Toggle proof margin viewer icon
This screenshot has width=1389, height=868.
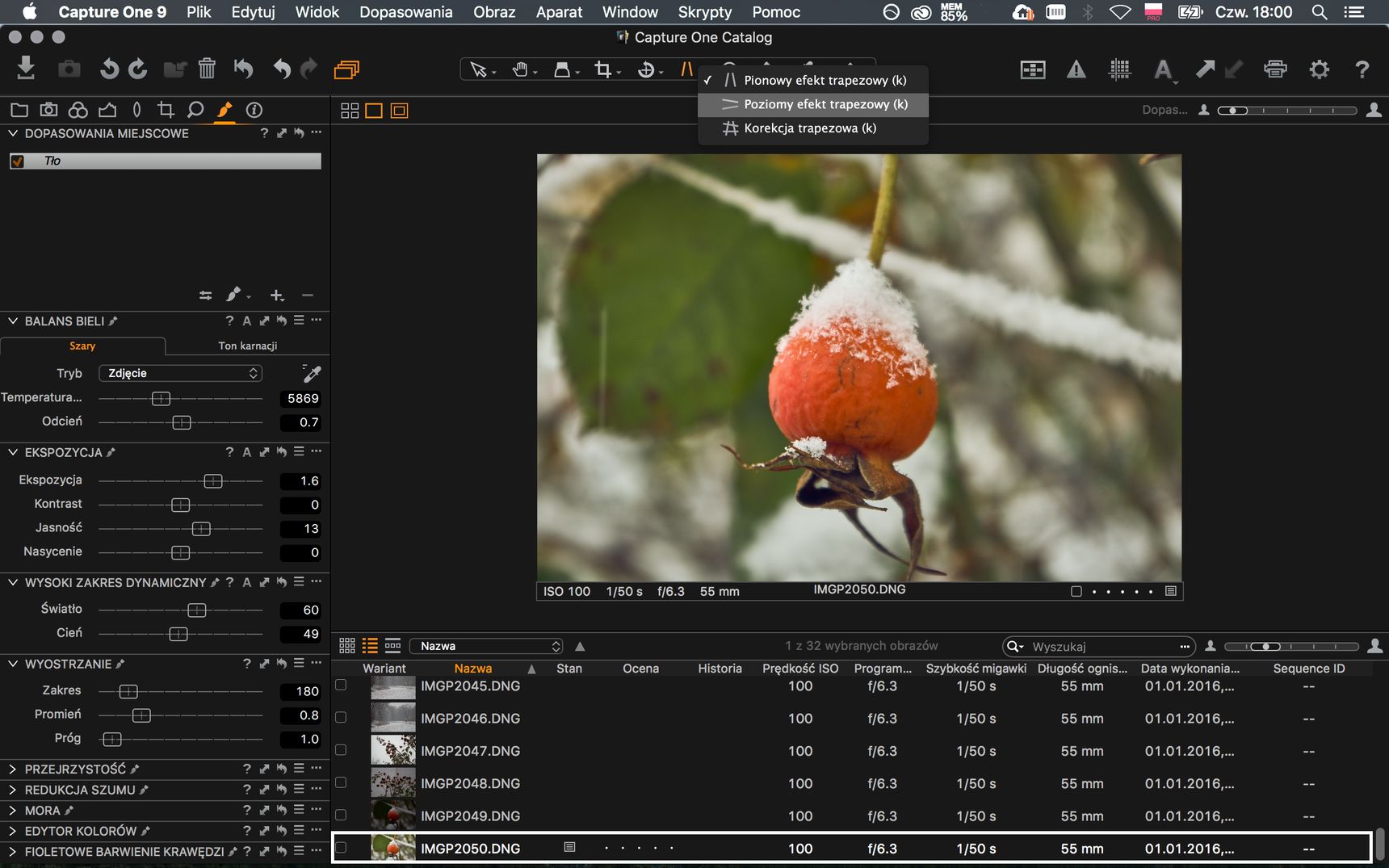[399, 111]
